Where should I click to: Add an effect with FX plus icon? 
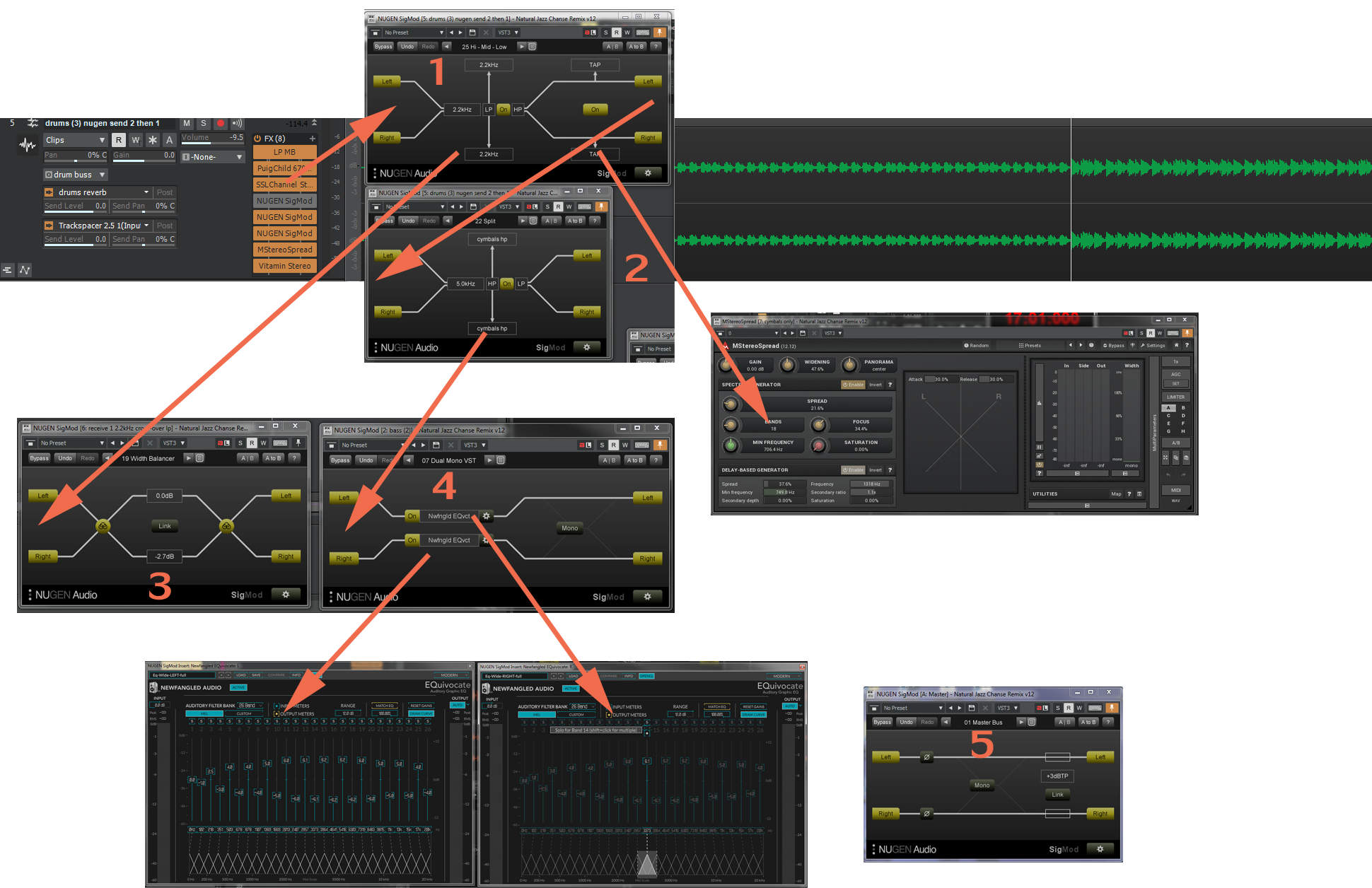click(x=312, y=139)
